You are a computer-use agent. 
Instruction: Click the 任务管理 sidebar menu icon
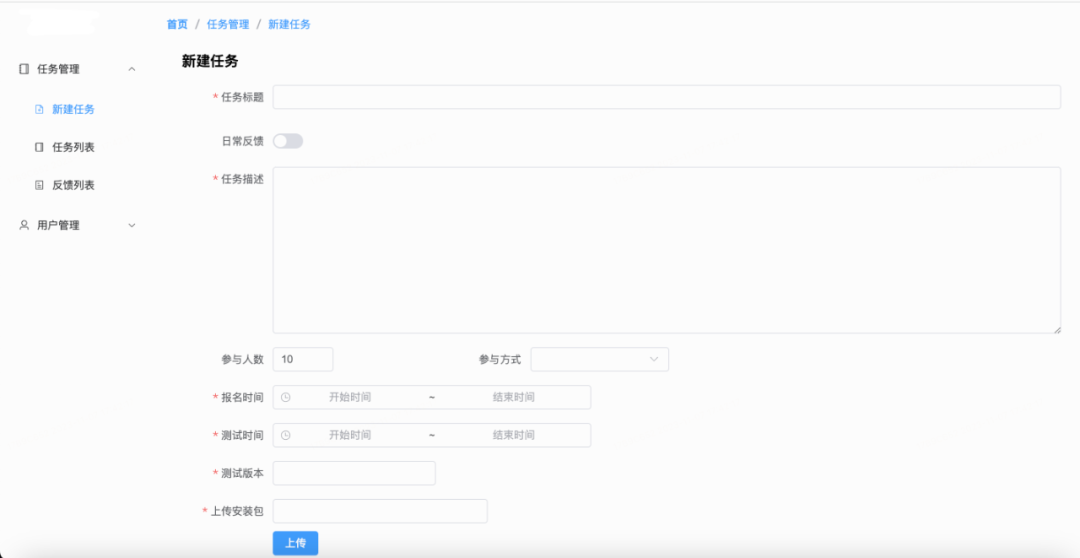(24, 69)
